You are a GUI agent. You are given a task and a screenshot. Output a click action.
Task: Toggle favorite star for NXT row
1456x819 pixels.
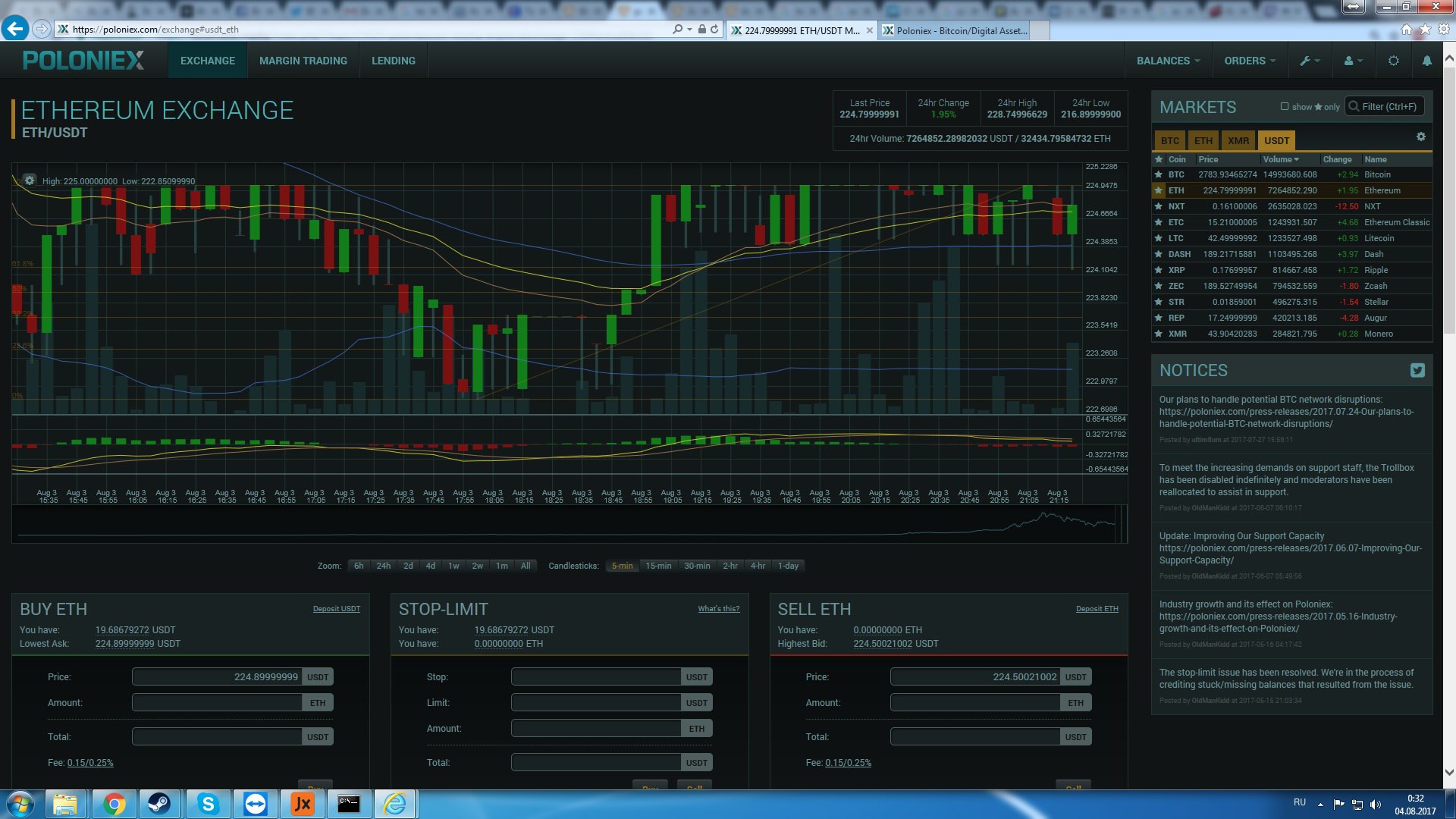[x=1158, y=206]
